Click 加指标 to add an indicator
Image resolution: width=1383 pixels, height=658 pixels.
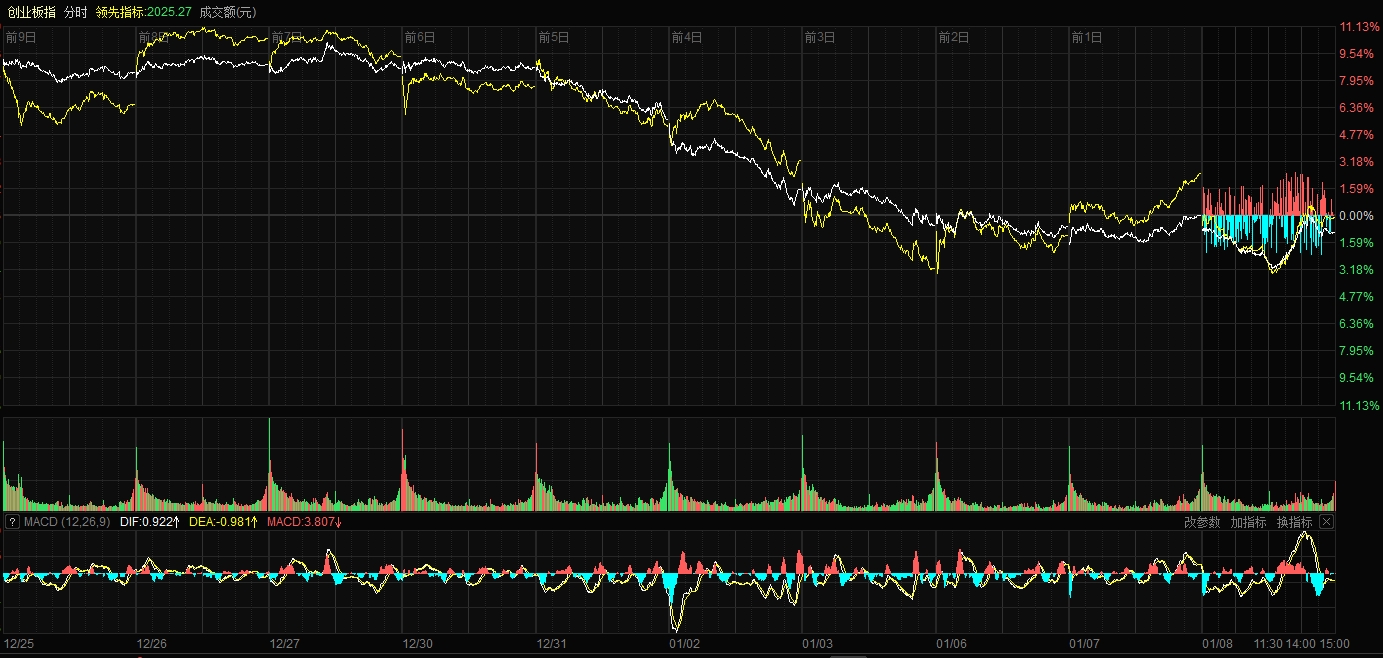click(x=1248, y=522)
